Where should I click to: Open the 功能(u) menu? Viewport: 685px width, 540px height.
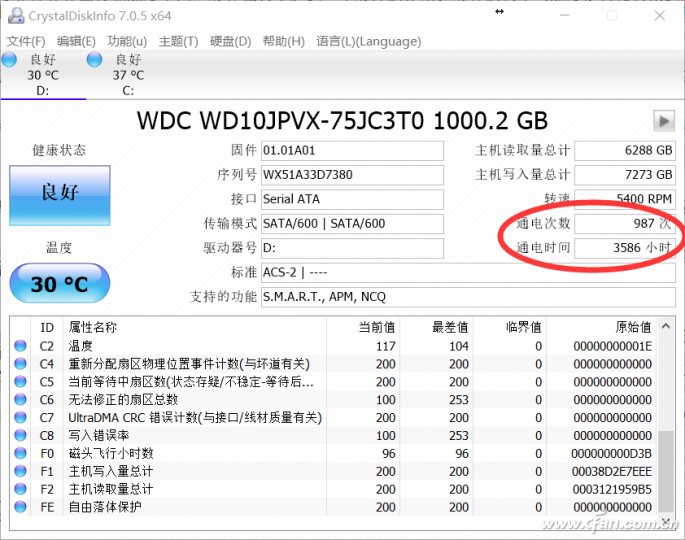pyautogui.click(x=127, y=42)
